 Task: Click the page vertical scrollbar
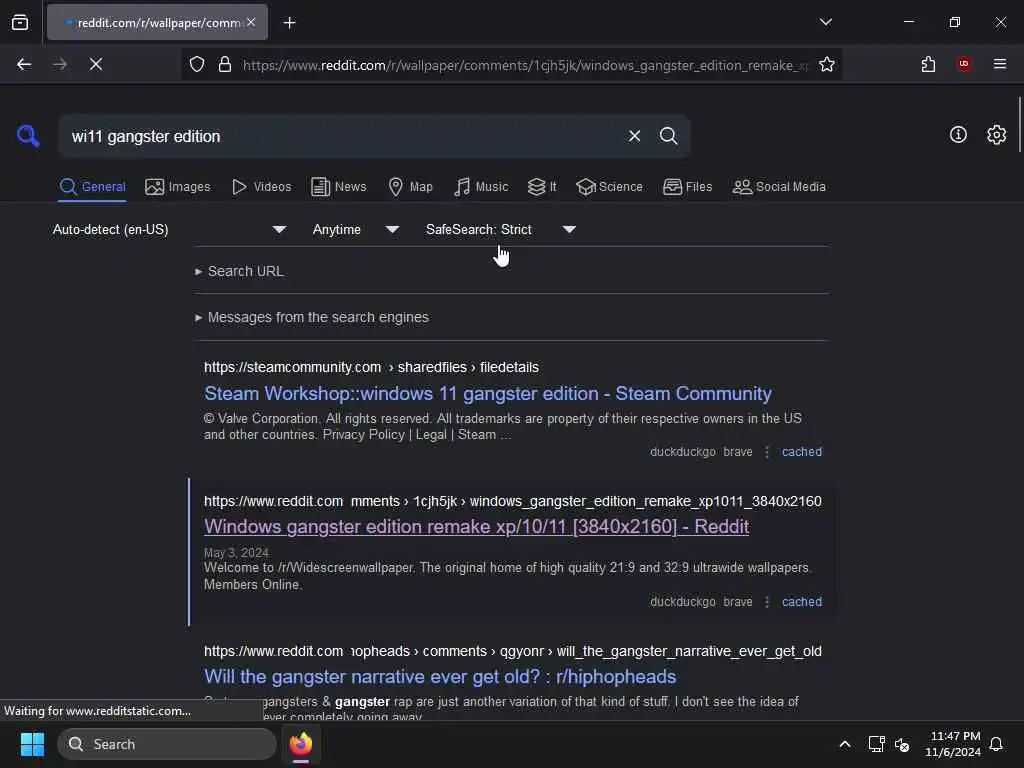(x=1019, y=124)
